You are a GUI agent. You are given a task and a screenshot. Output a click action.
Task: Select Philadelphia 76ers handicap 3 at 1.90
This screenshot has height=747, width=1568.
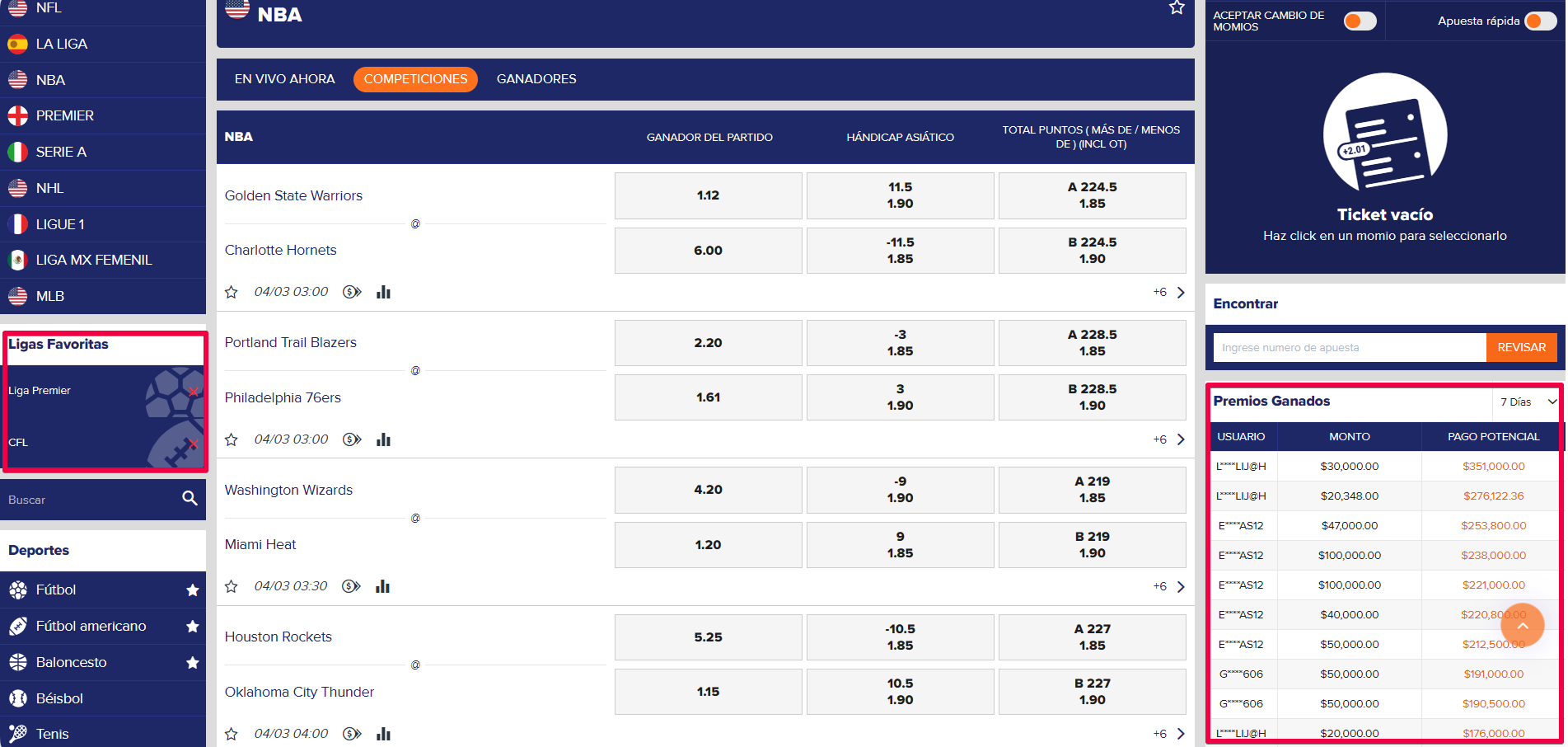(x=900, y=397)
